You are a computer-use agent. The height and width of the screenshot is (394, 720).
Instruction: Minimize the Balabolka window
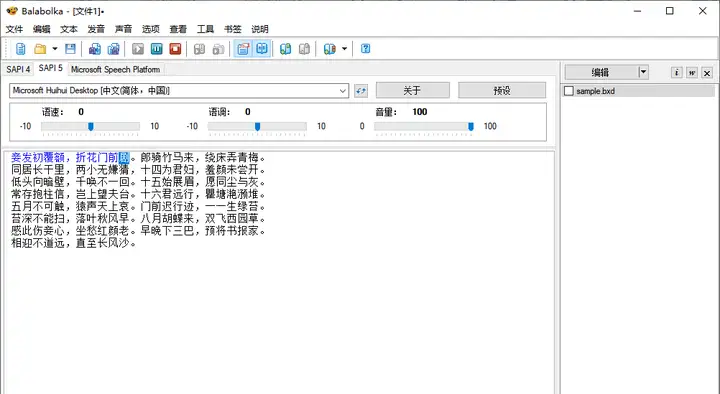(637, 11)
